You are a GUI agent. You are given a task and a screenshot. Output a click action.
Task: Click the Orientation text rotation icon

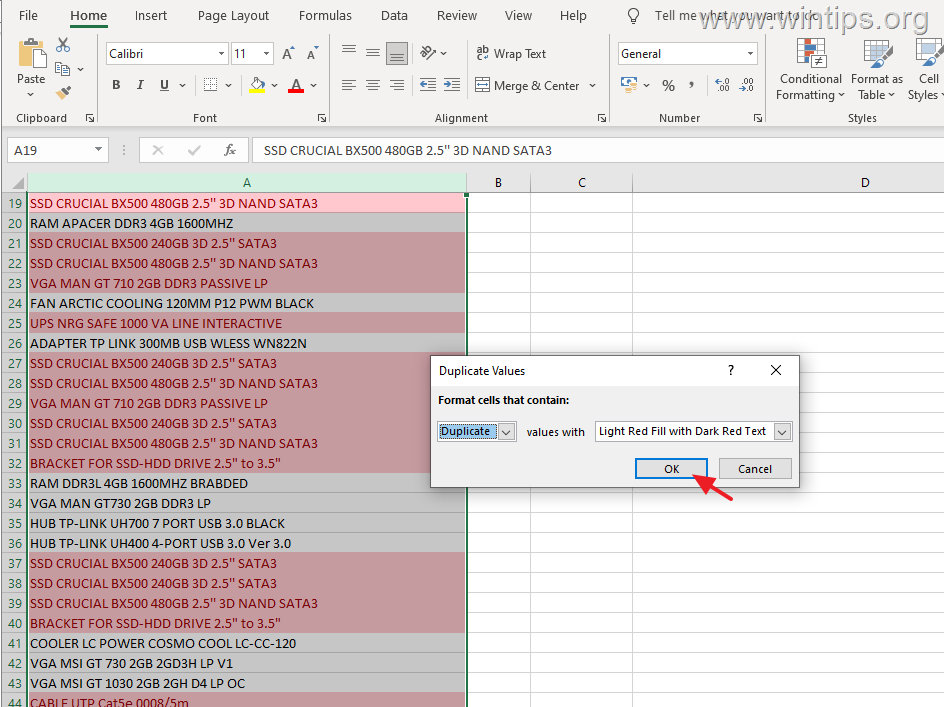tap(428, 53)
